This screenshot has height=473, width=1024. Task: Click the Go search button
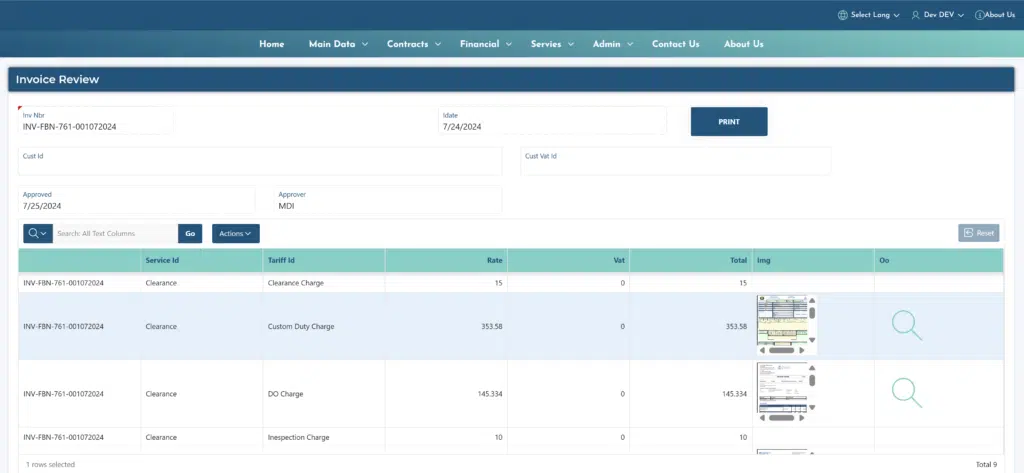(x=190, y=233)
